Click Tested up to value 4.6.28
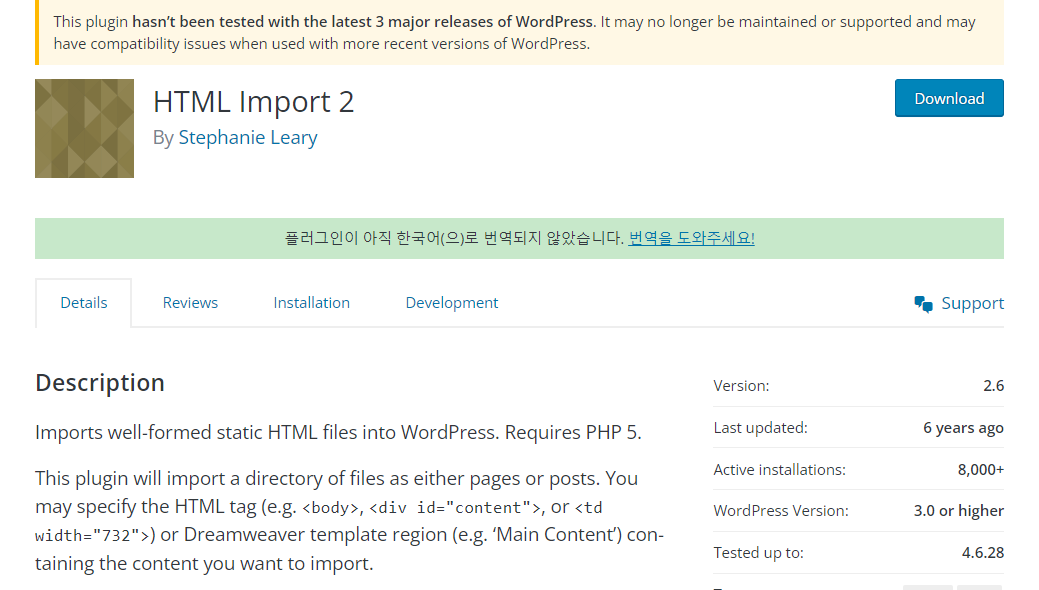This screenshot has width=1039, height=590. 983,553
